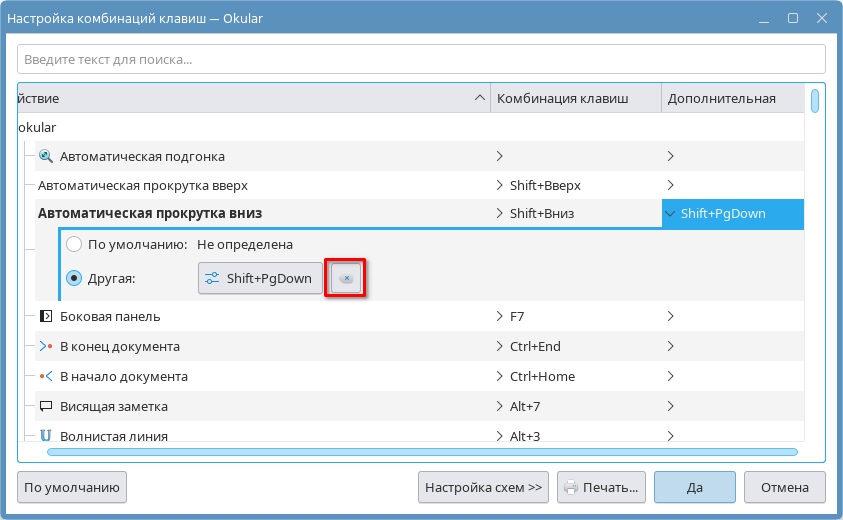
Task: Click the В начало документа icon
Action: pos(45,376)
